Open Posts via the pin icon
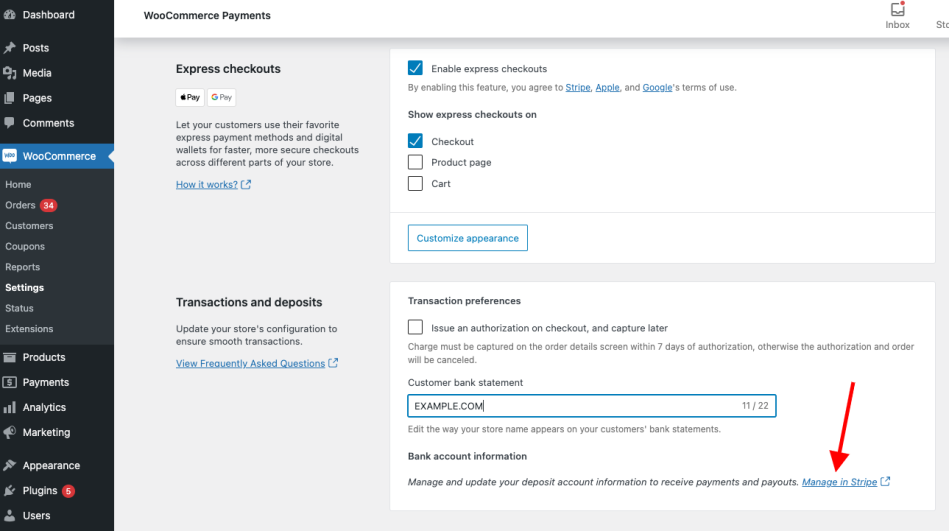This screenshot has height=531, width=949. point(10,48)
